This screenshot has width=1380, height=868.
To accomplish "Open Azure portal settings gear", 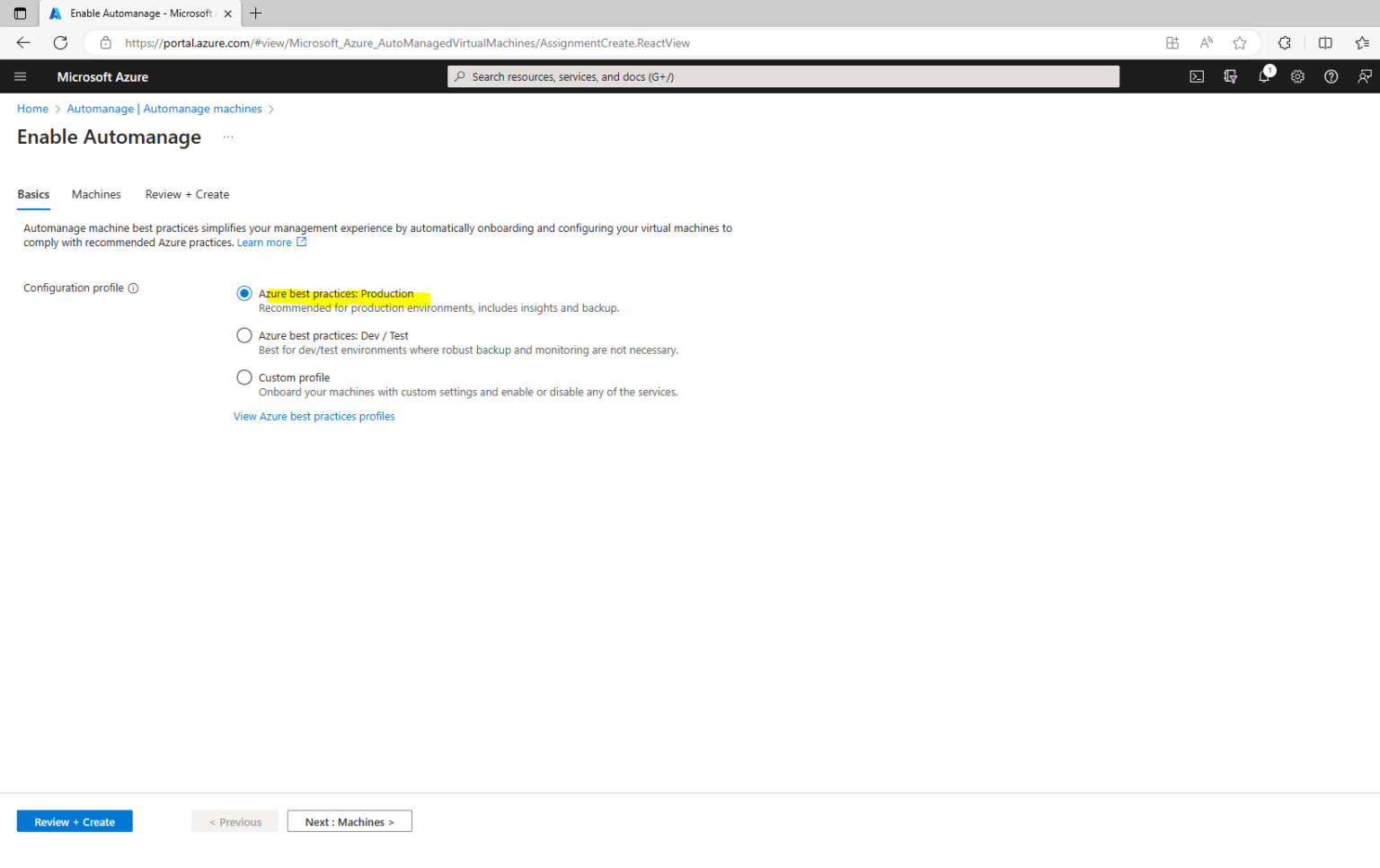I will point(1297,76).
